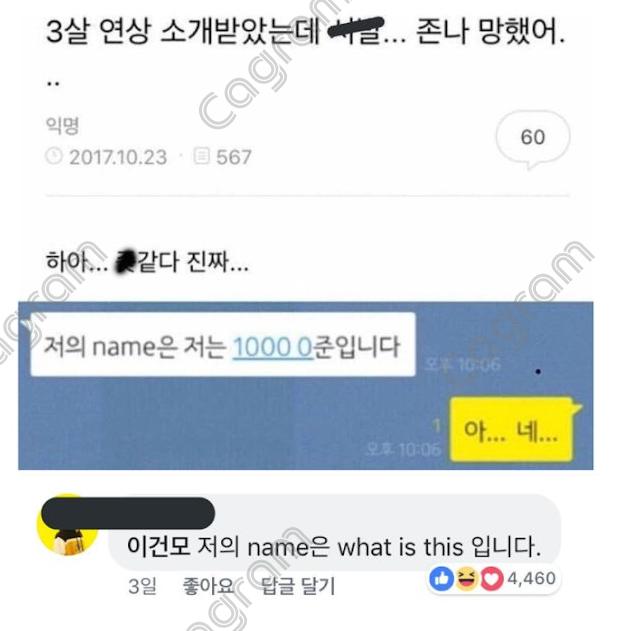Open the underlined 1000 0 link
This screenshot has height=631, width=623.
click(272, 346)
